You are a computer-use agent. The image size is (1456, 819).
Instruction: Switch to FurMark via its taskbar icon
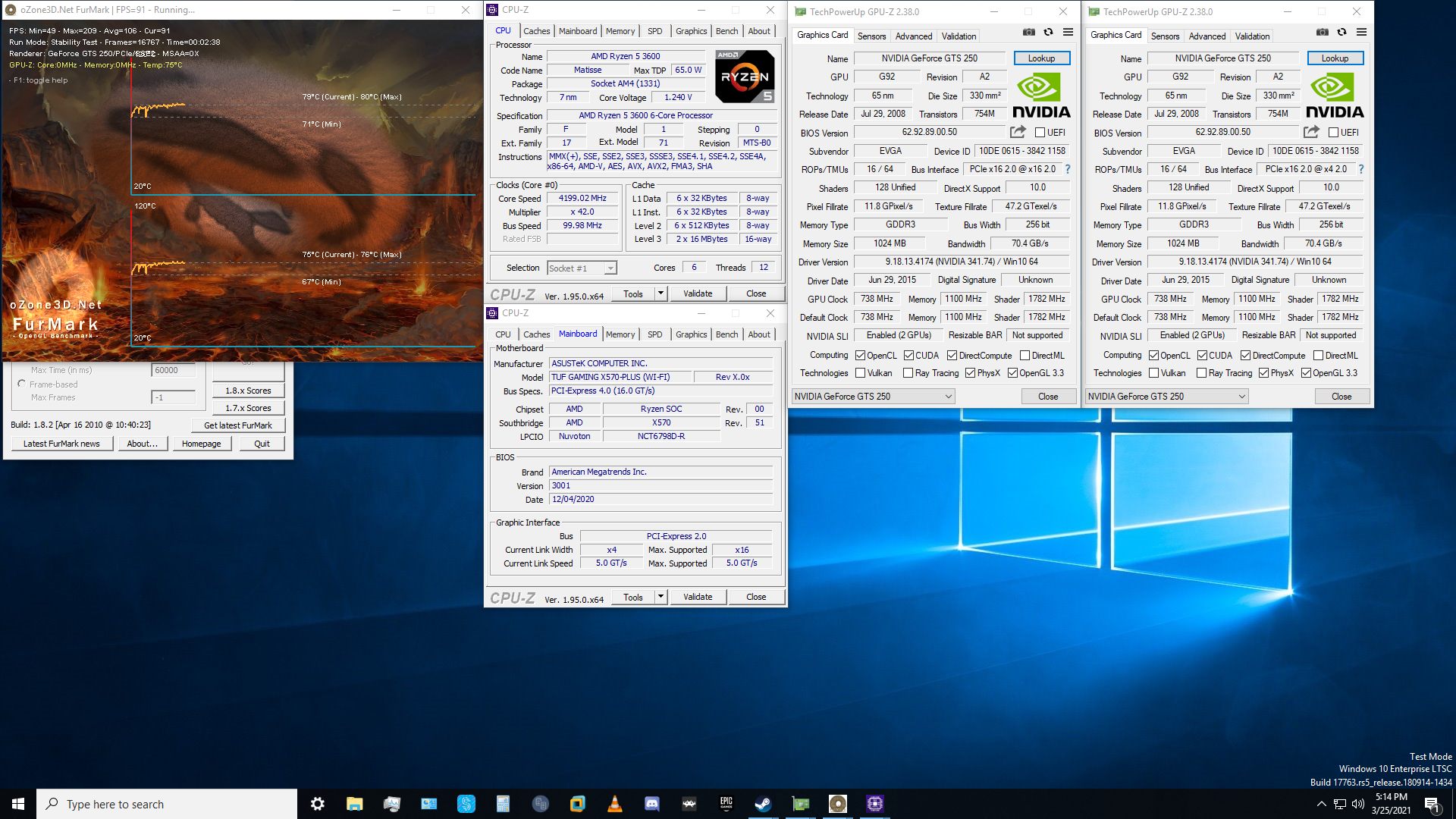pyautogui.click(x=838, y=804)
